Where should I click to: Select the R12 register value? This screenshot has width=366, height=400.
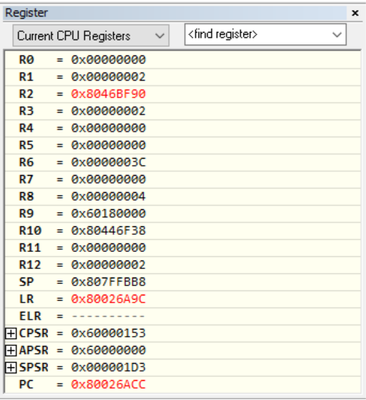click(x=108, y=265)
